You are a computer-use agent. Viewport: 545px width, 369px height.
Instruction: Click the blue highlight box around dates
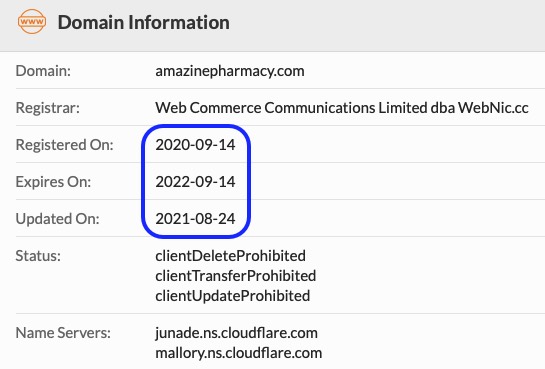pos(196,181)
